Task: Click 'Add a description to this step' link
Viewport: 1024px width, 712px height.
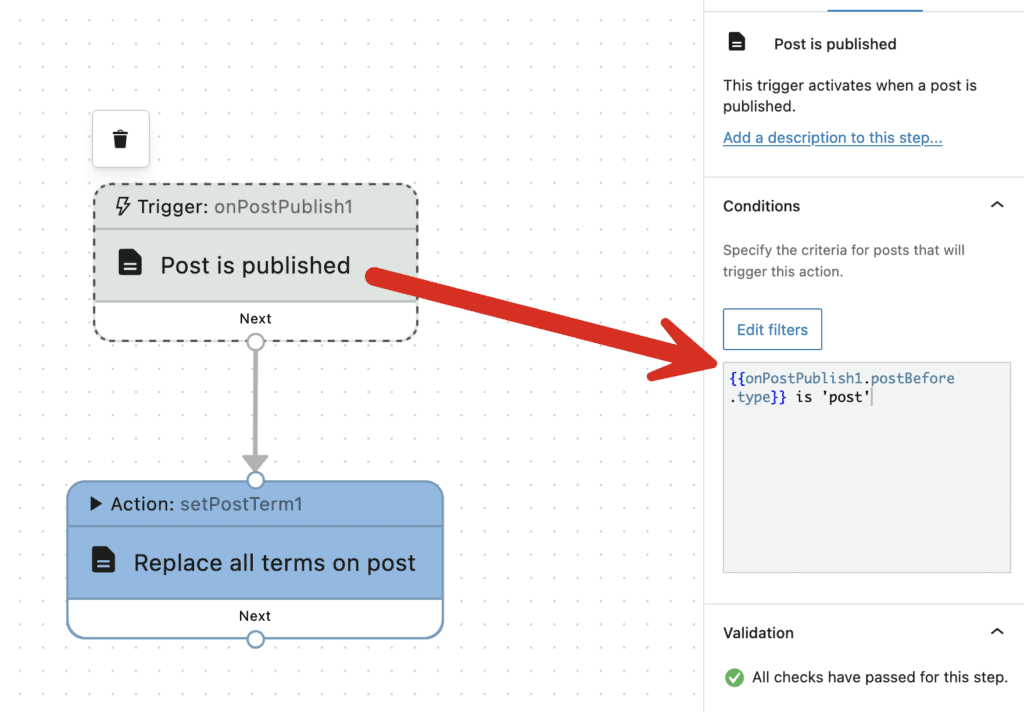Action: click(832, 138)
